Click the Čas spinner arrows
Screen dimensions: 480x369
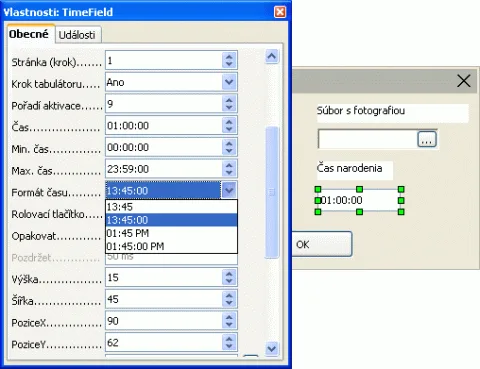coord(229,125)
